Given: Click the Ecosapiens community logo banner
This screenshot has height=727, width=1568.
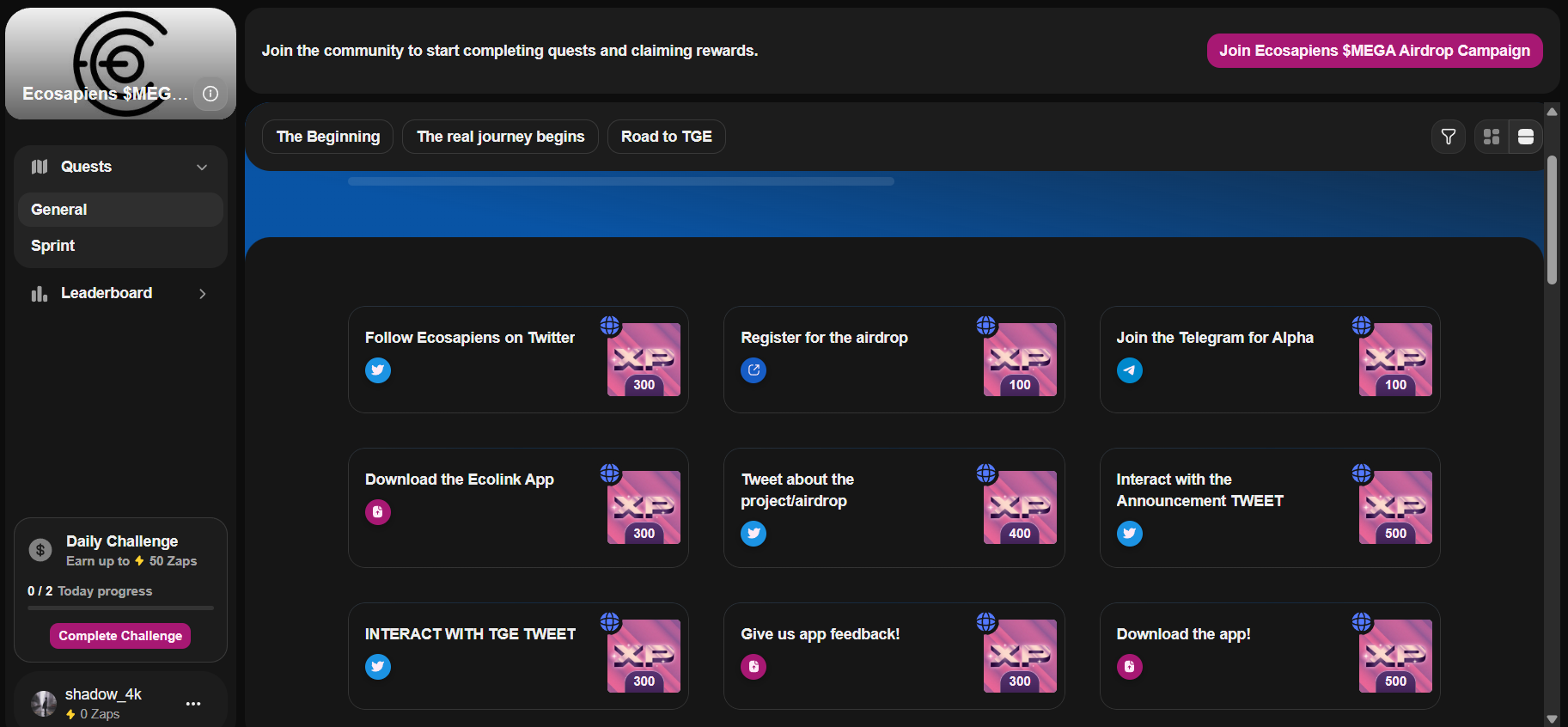Looking at the screenshot, I should [120, 64].
